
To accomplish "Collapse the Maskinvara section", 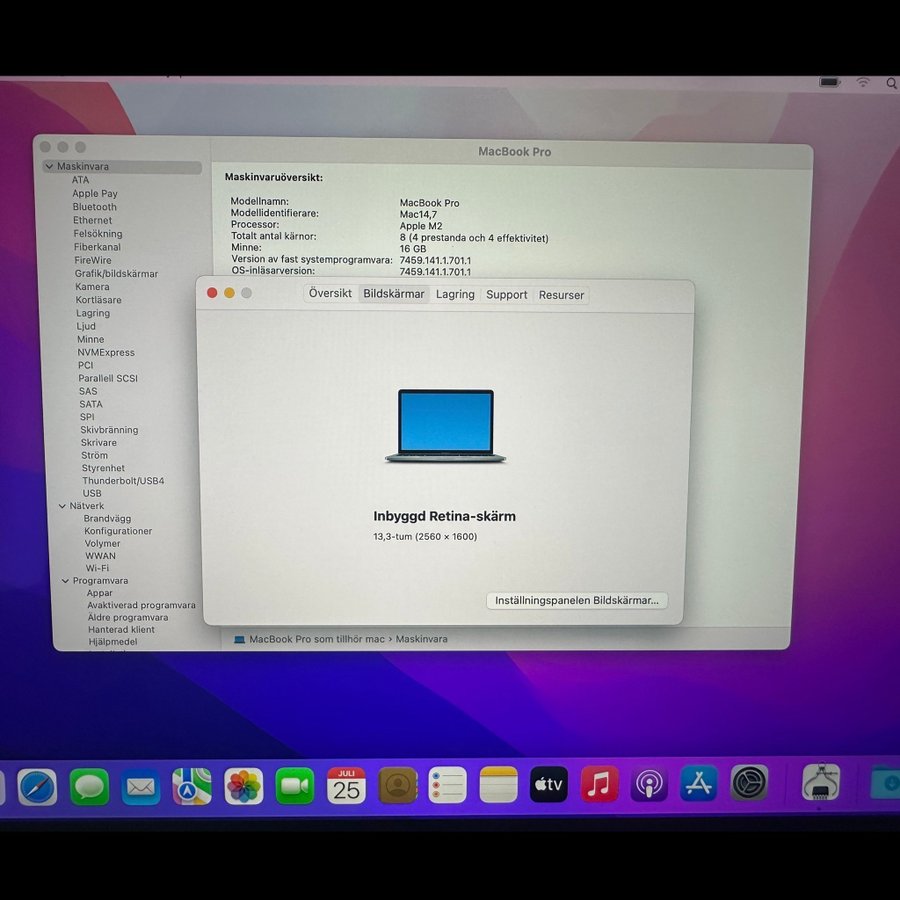I will point(49,166).
